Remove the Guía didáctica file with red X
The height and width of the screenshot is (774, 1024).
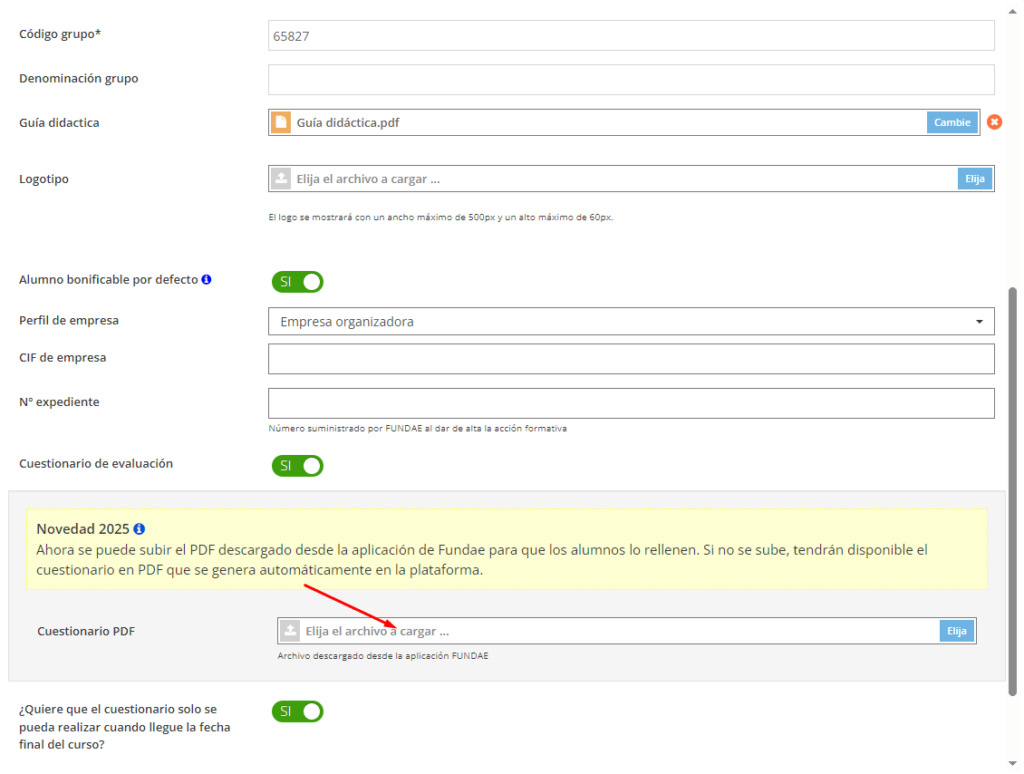994,122
